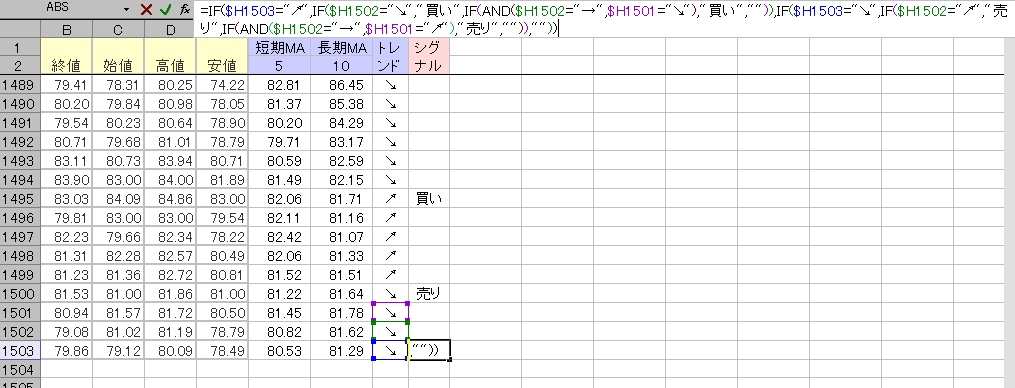Confirm formula entry with green check
The height and width of the screenshot is (388, 1015).
click(166, 10)
